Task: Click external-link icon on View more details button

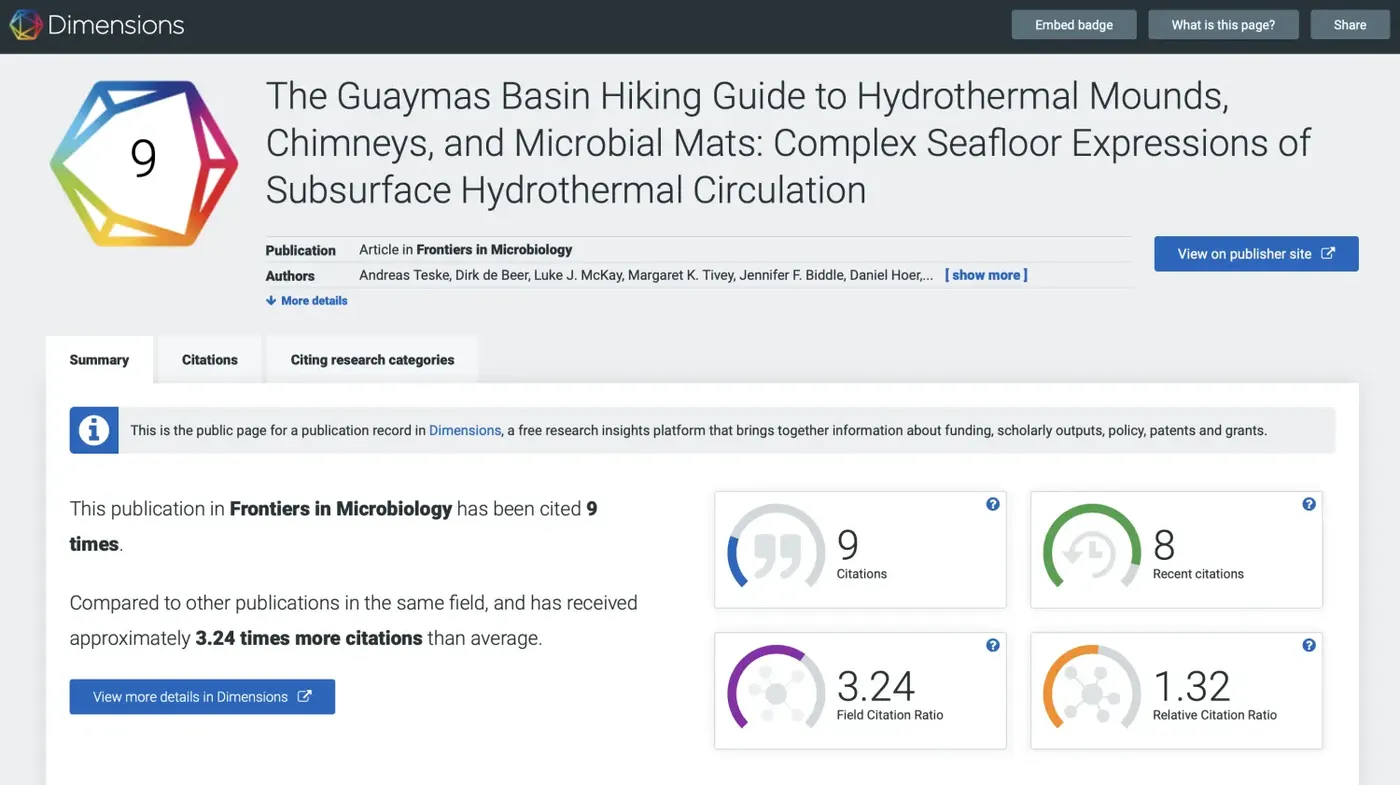Action: (304, 696)
